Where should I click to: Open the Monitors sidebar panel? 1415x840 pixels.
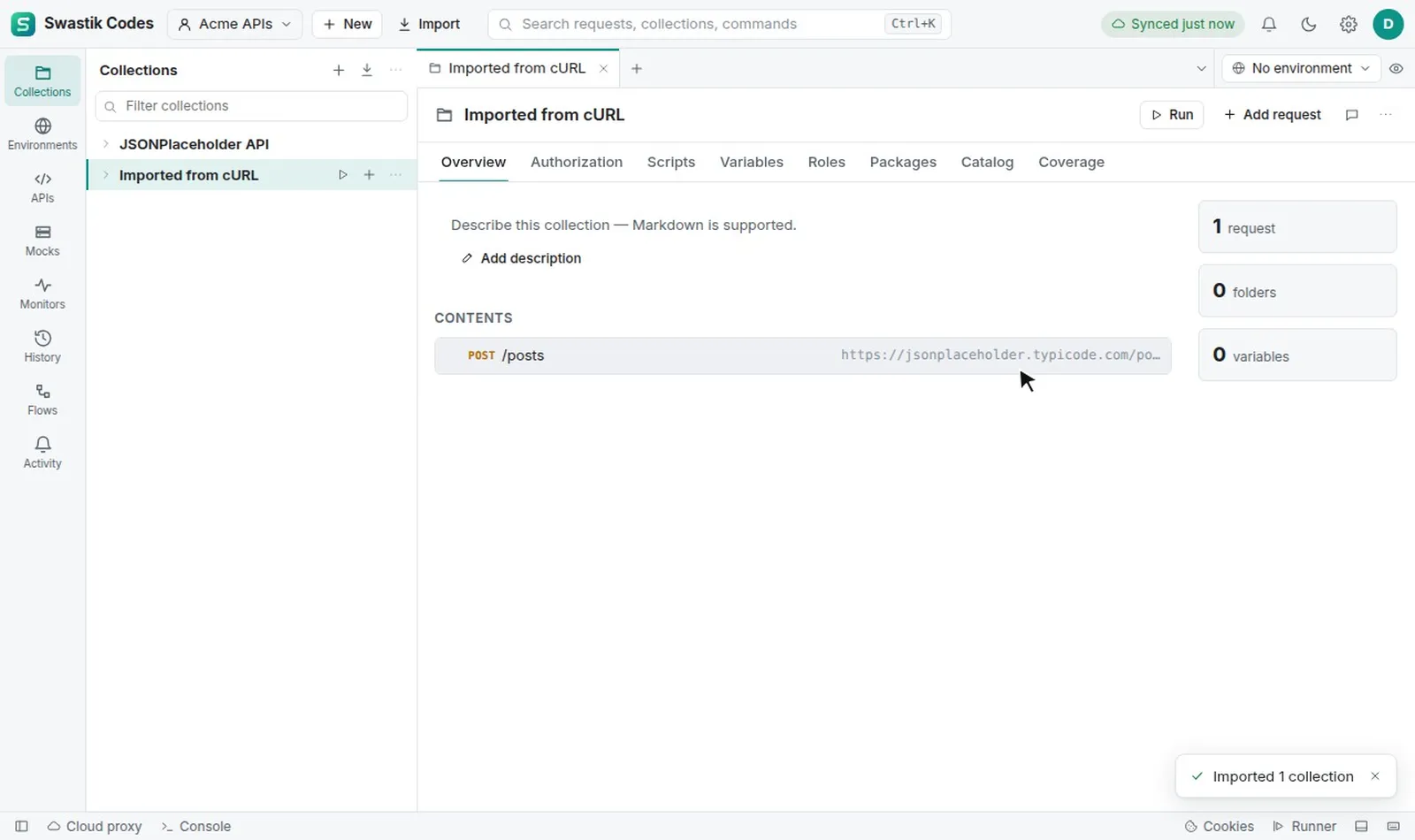tap(42, 293)
